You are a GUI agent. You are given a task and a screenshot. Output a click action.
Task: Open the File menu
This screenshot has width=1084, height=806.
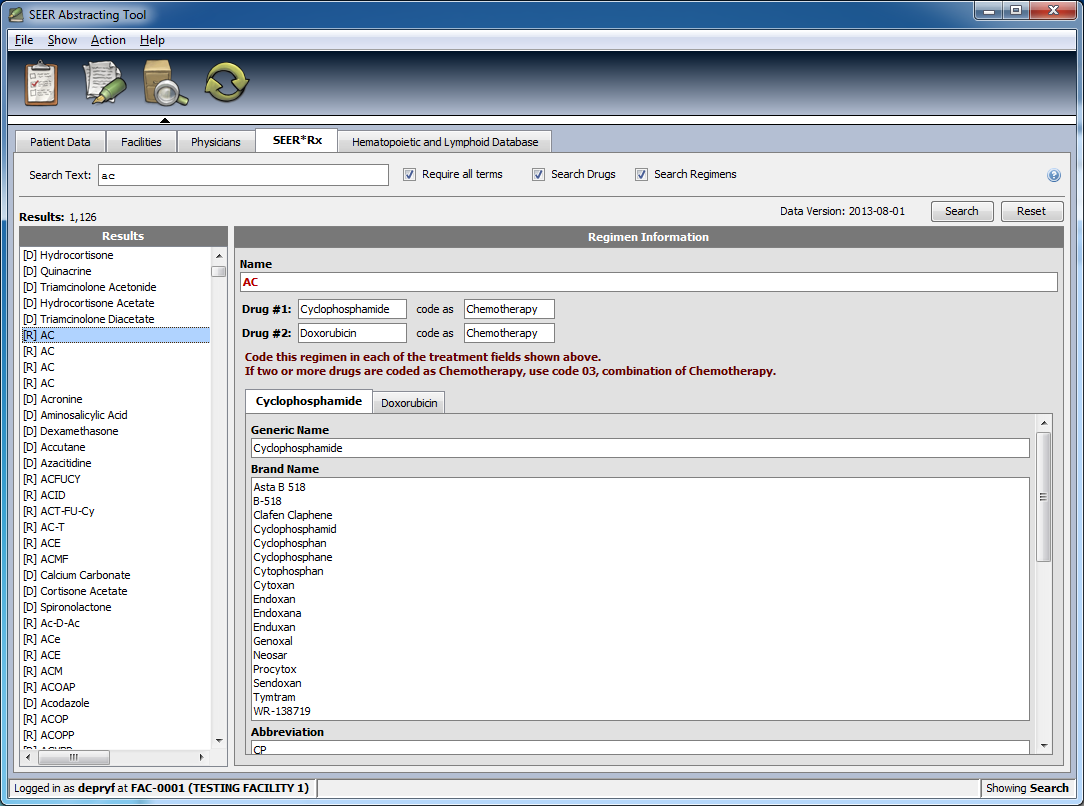point(24,40)
